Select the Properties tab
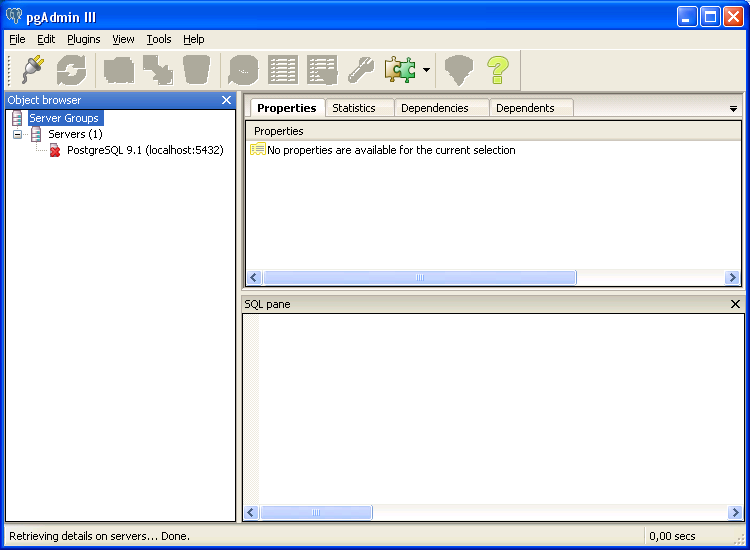Image resolution: width=750 pixels, height=550 pixels. tap(287, 108)
